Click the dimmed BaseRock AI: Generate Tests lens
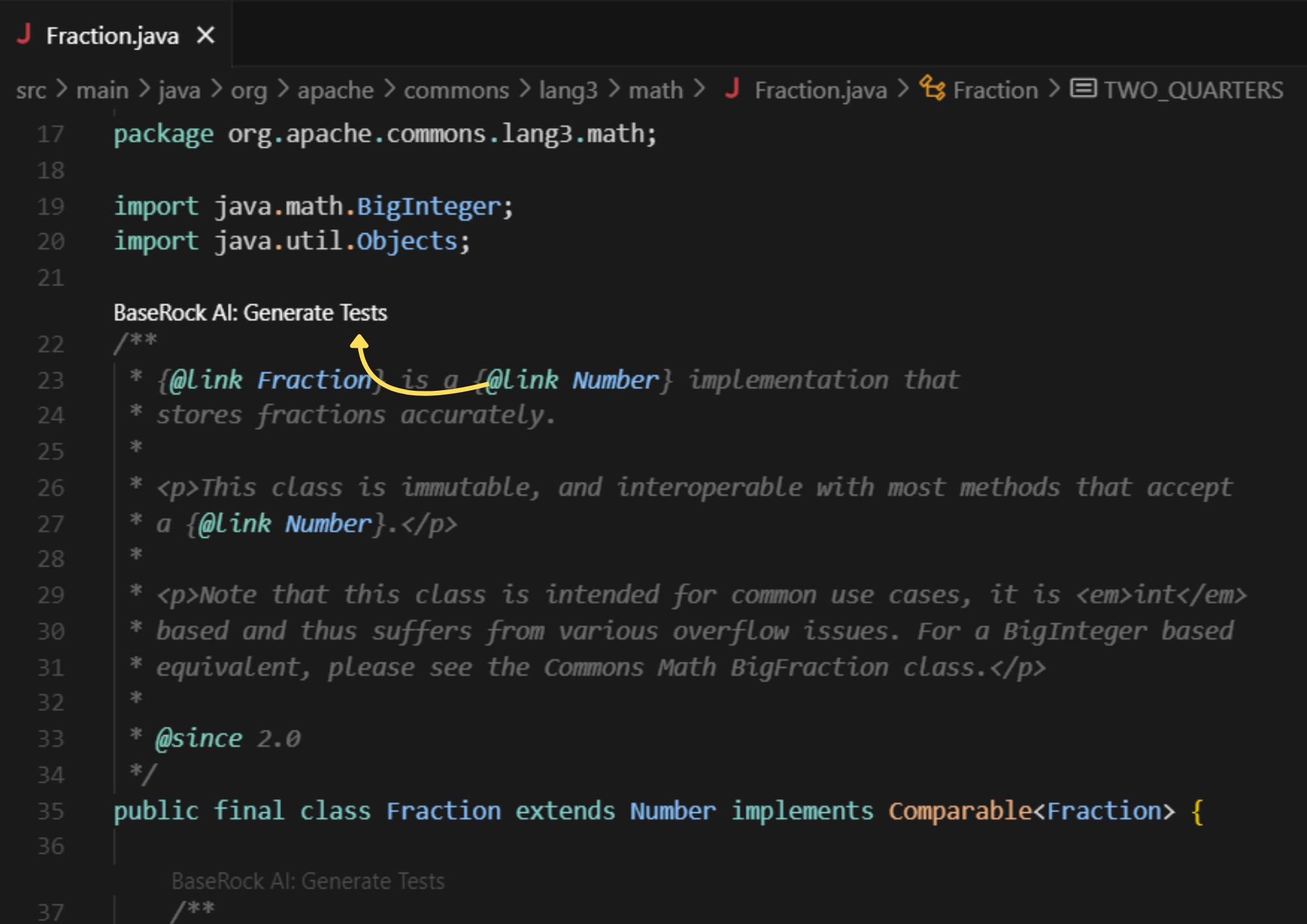Screen dimensions: 1307x924 click(308, 882)
